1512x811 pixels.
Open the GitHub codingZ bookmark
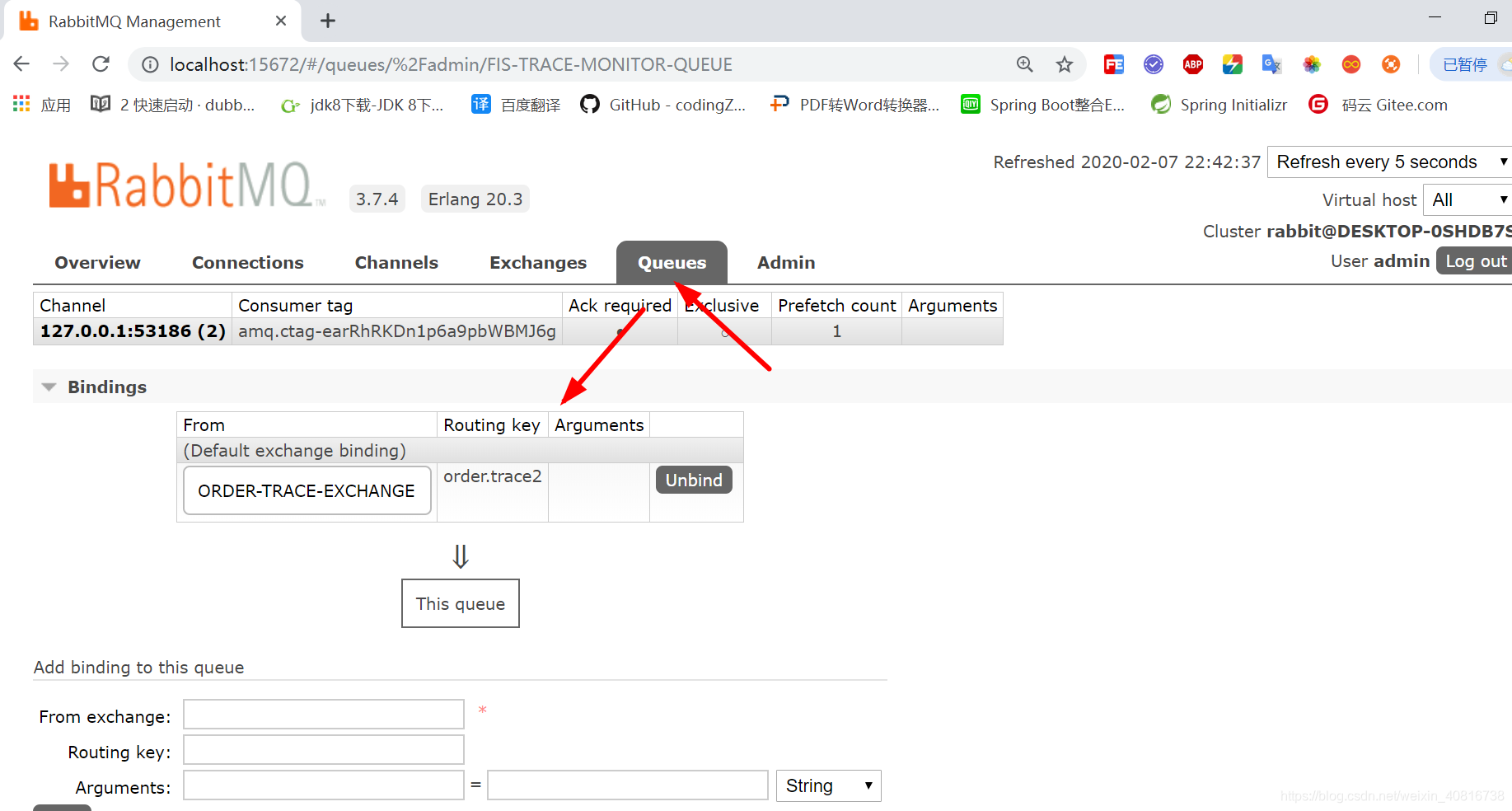pos(663,105)
